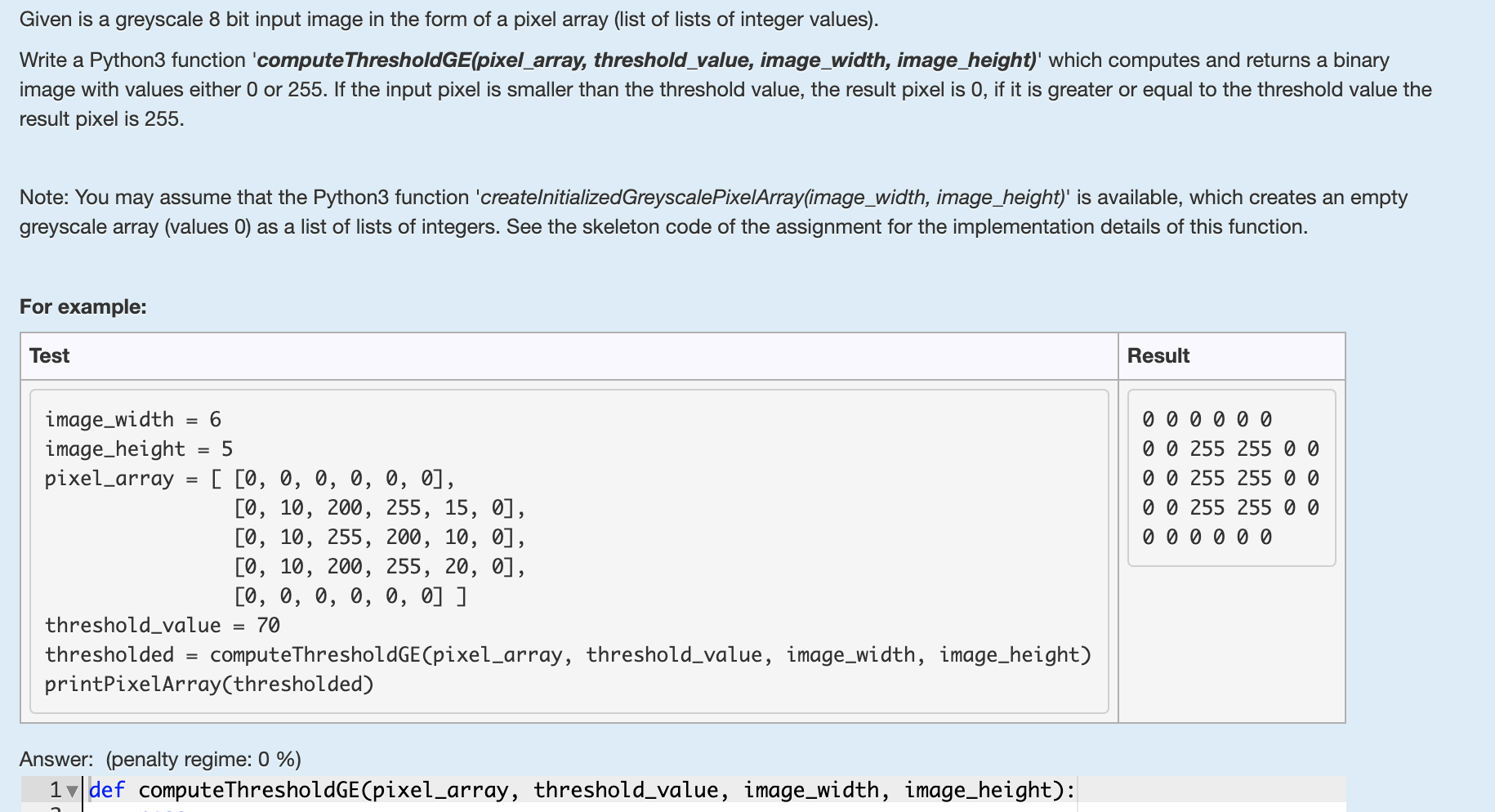Click the first row of result output
The height and width of the screenshot is (812, 1495).
click(x=1207, y=419)
